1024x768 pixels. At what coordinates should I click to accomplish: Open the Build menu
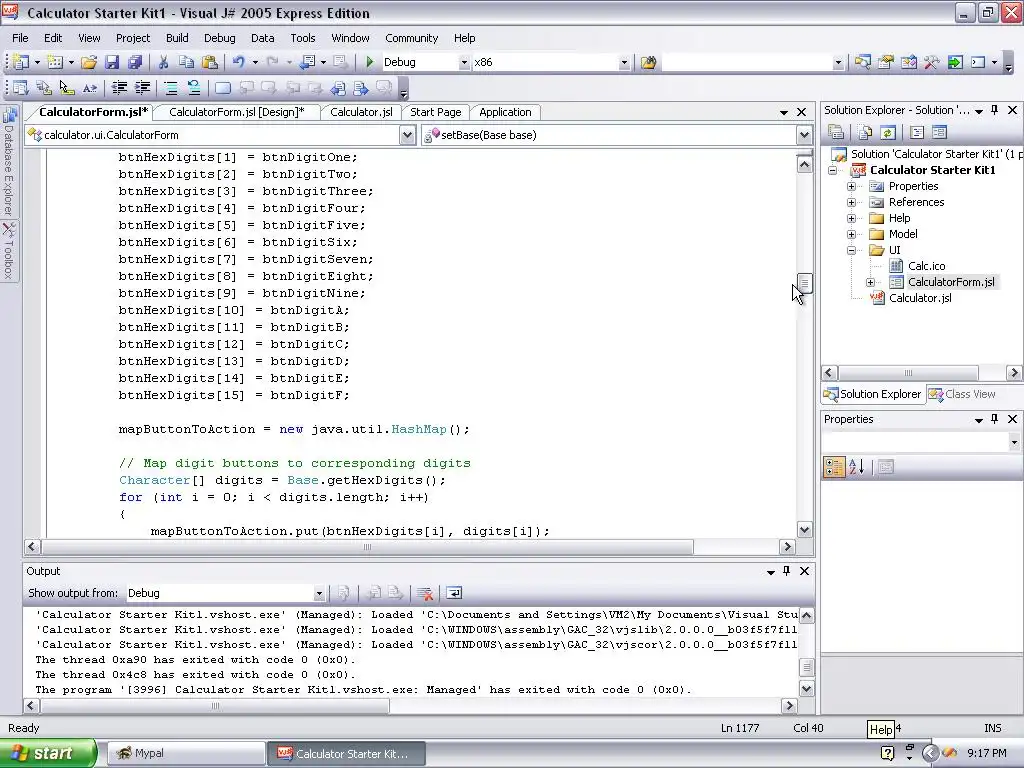click(x=177, y=38)
